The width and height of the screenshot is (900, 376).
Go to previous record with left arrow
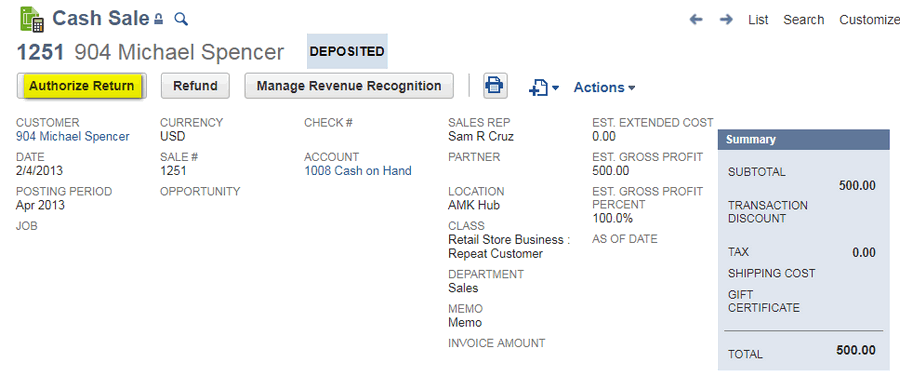coord(696,20)
